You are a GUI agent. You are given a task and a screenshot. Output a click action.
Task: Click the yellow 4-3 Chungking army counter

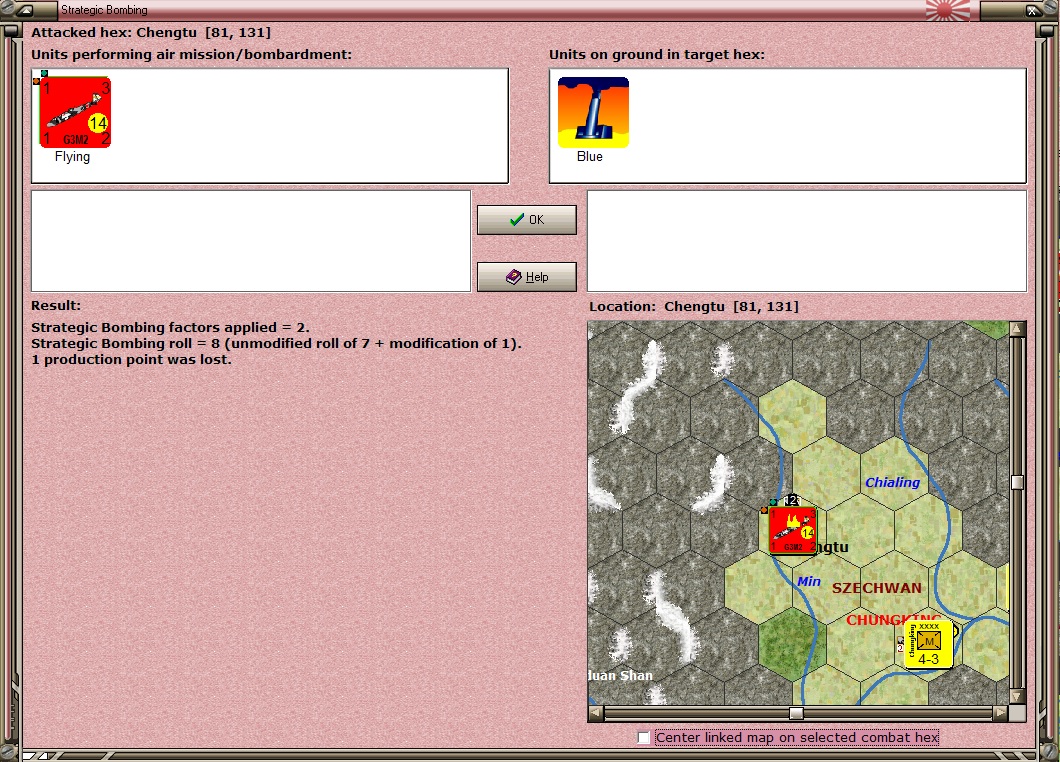point(928,644)
